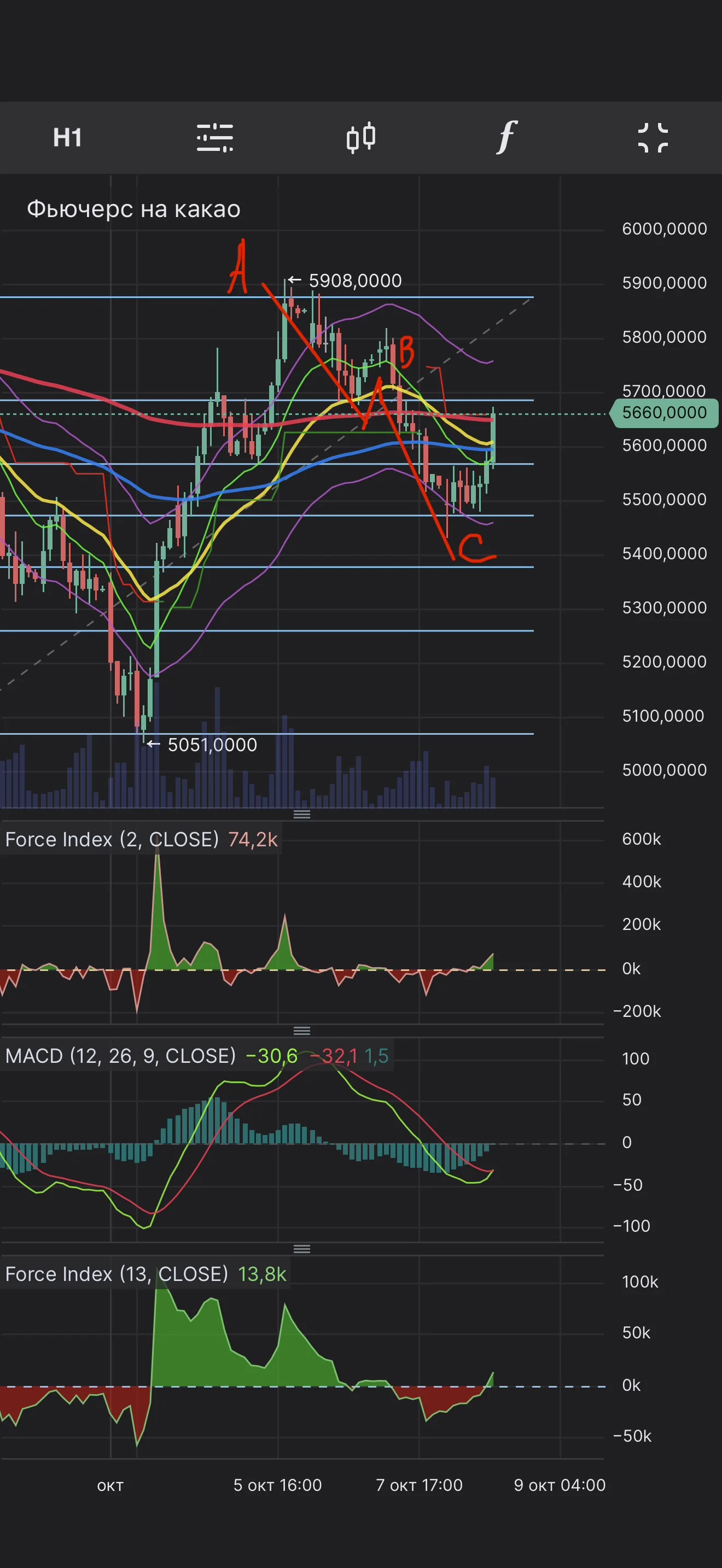
Task: Tap the MACD histogram value 1,5
Action: click(x=376, y=1056)
